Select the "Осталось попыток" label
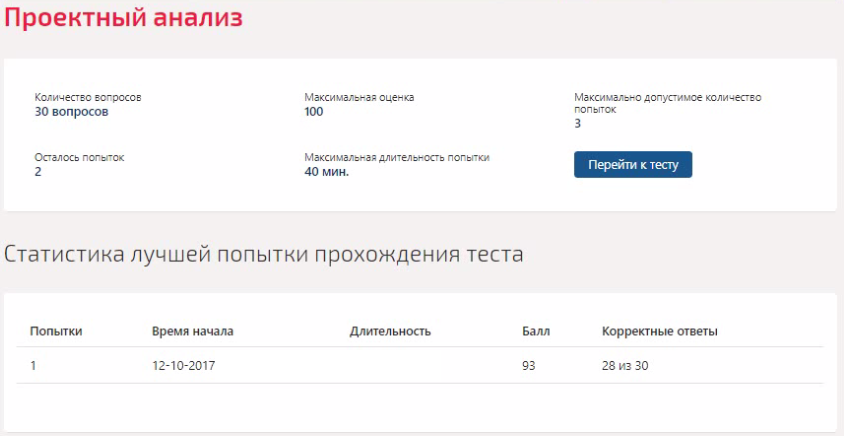The width and height of the screenshot is (844, 436). coord(80,158)
